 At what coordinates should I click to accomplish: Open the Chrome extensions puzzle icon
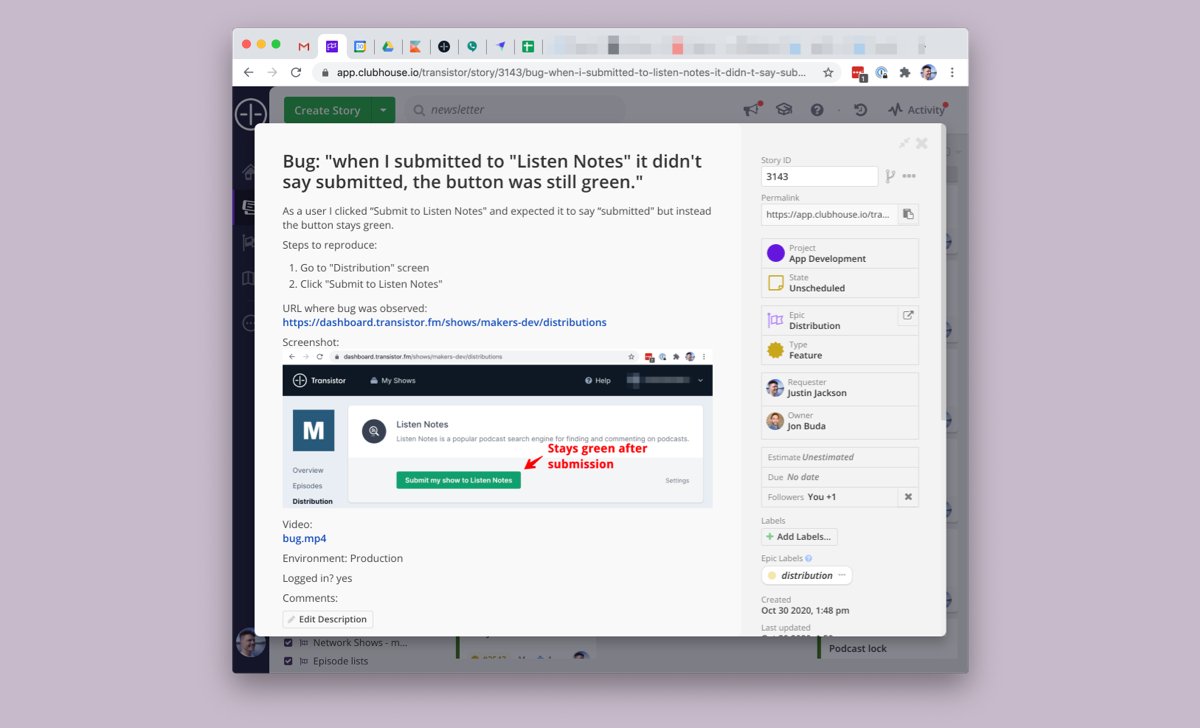click(x=905, y=73)
